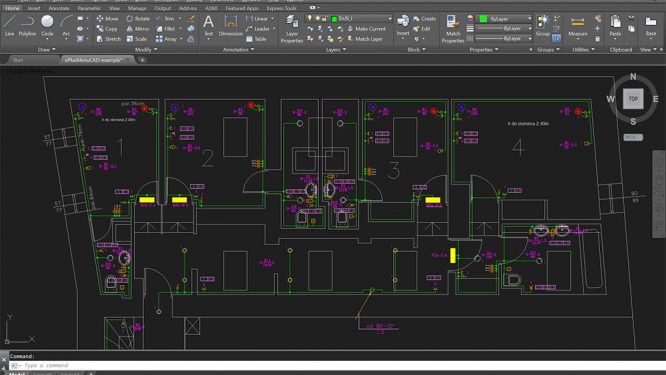The height and width of the screenshot is (375, 666).
Task: Click the object color wheel icon
Action: (x=470, y=19)
